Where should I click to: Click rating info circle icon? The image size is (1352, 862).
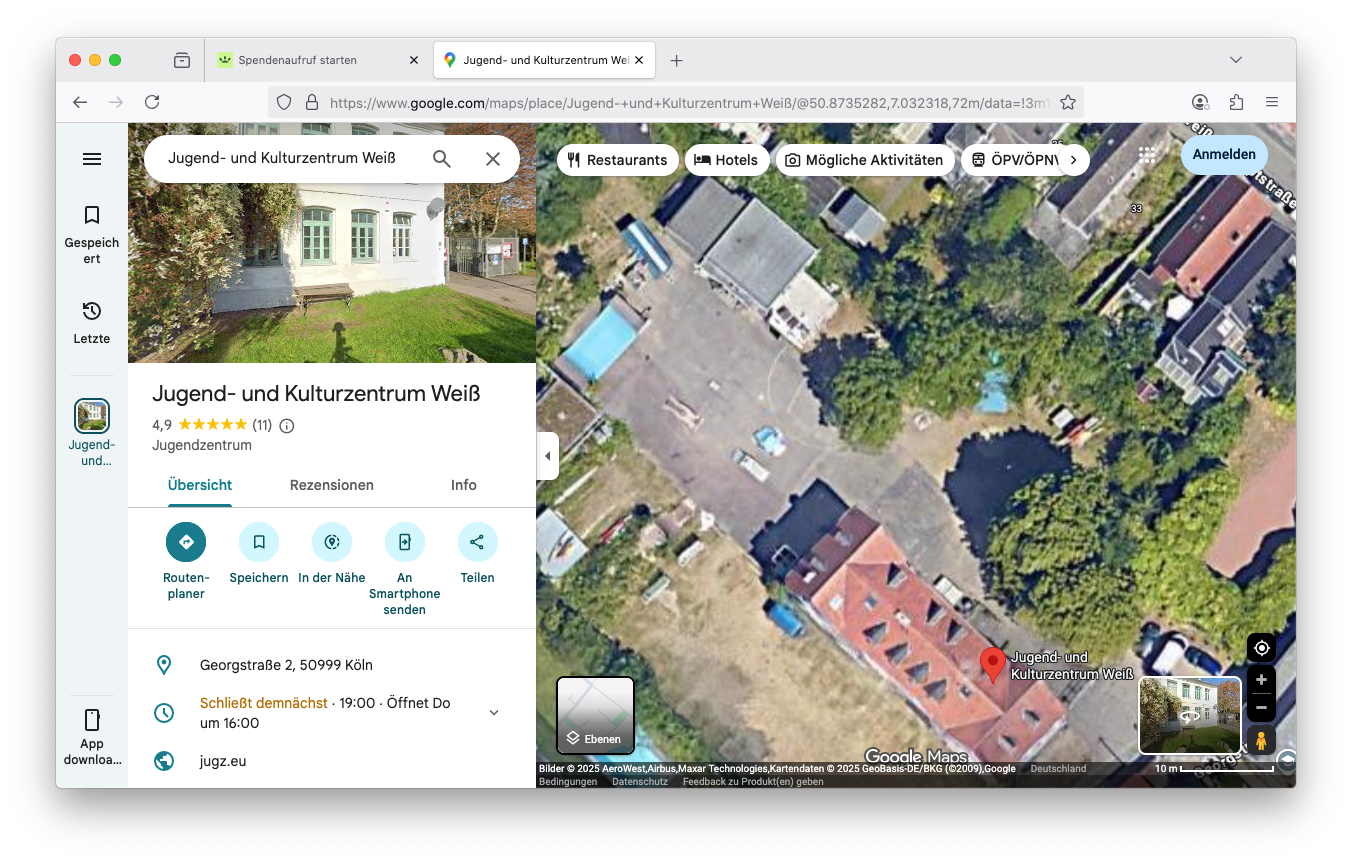coord(287,426)
